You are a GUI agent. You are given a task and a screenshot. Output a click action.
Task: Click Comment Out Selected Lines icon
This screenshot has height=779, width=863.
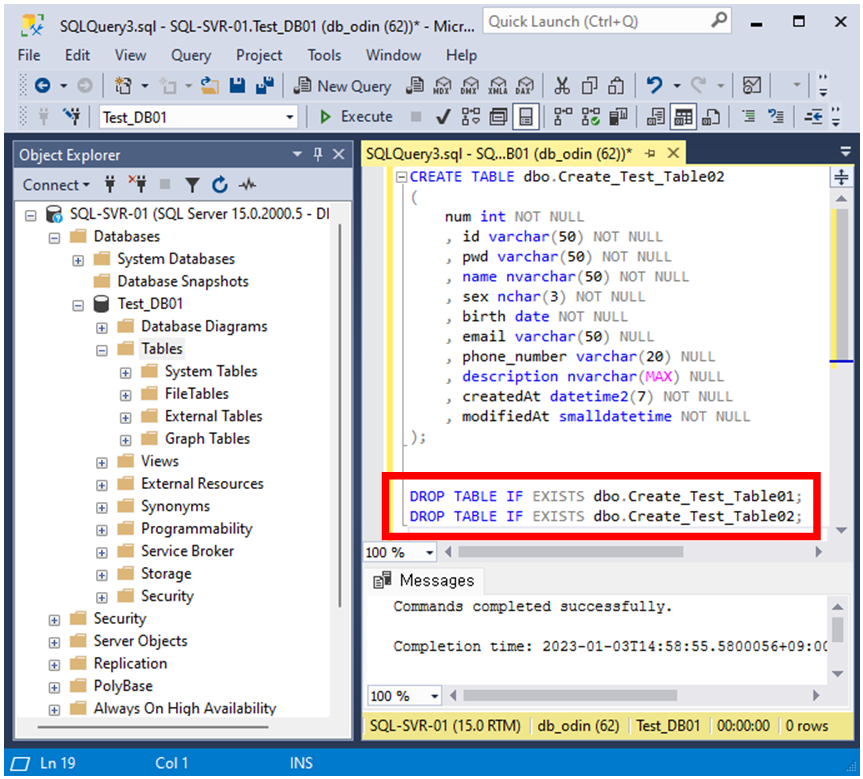click(748, 117)
